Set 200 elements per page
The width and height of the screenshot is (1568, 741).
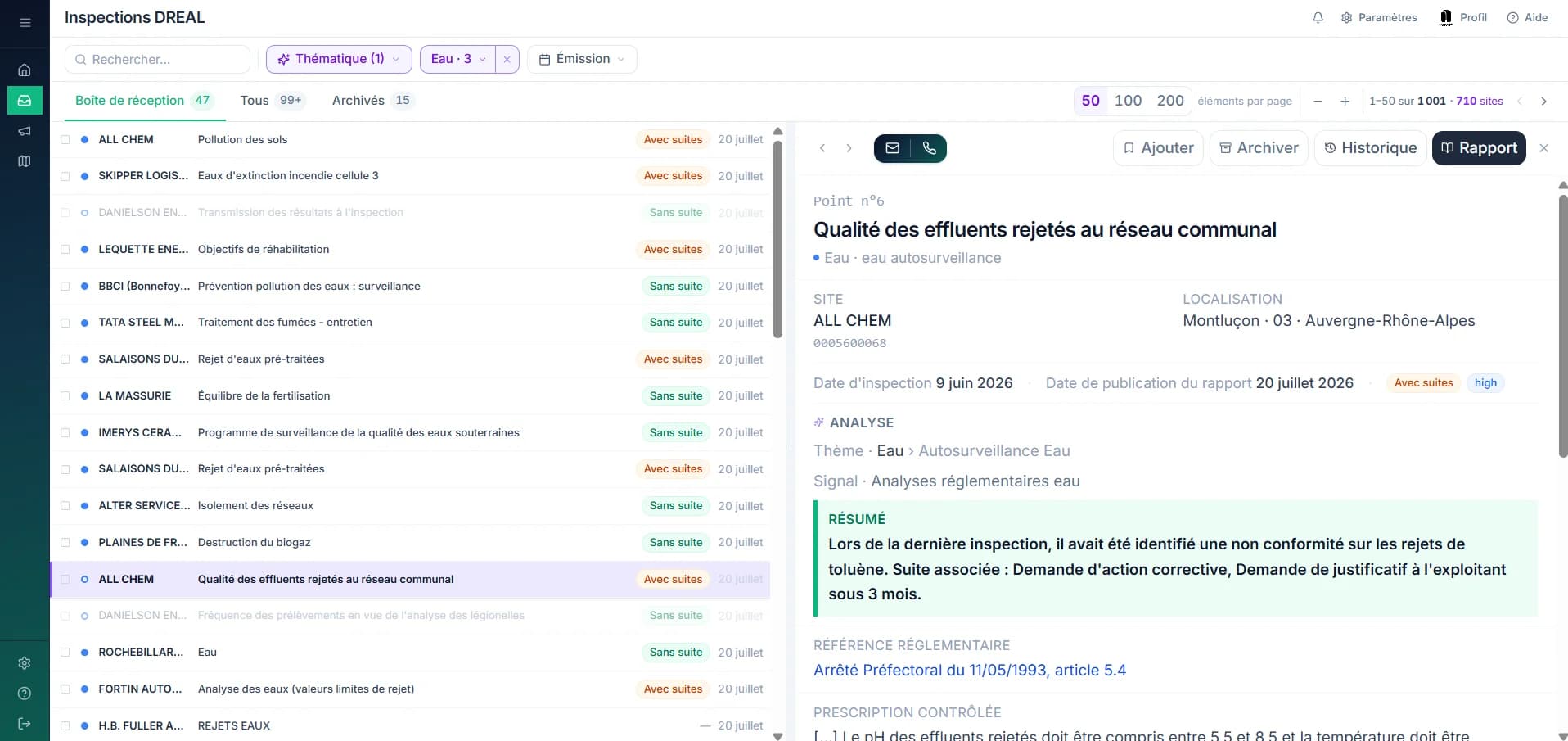point(1170,101)
